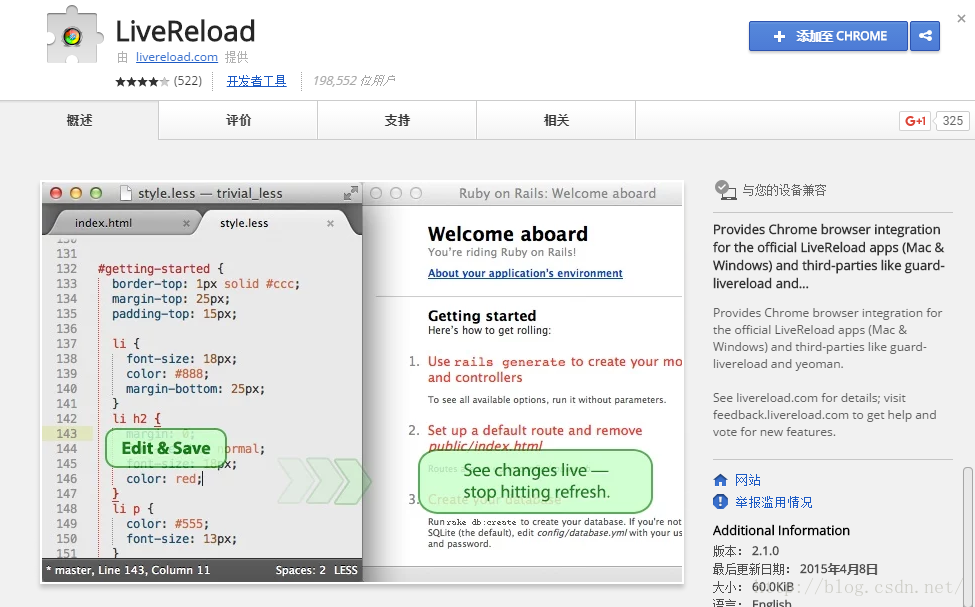975x607 pixels.
Task: Click the LiveReload title heading
Action: pos(185,31)
